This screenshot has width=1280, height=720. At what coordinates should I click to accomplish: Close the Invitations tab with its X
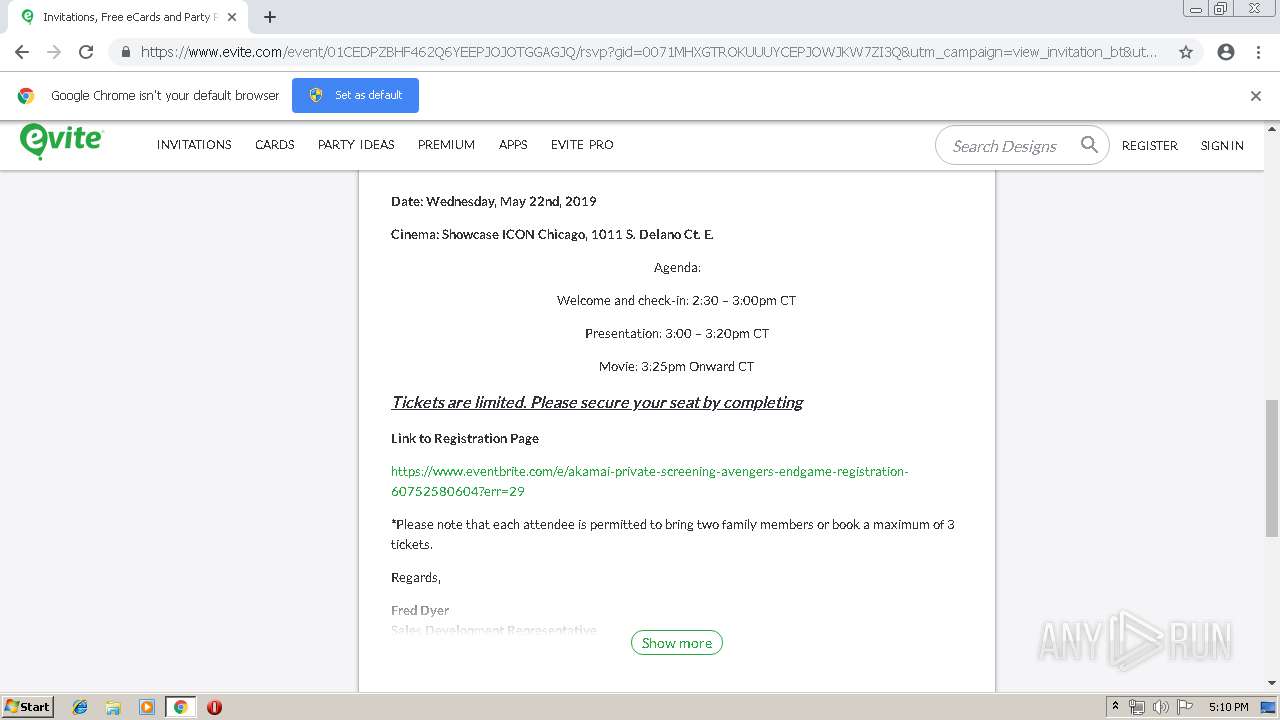(232, 17)
